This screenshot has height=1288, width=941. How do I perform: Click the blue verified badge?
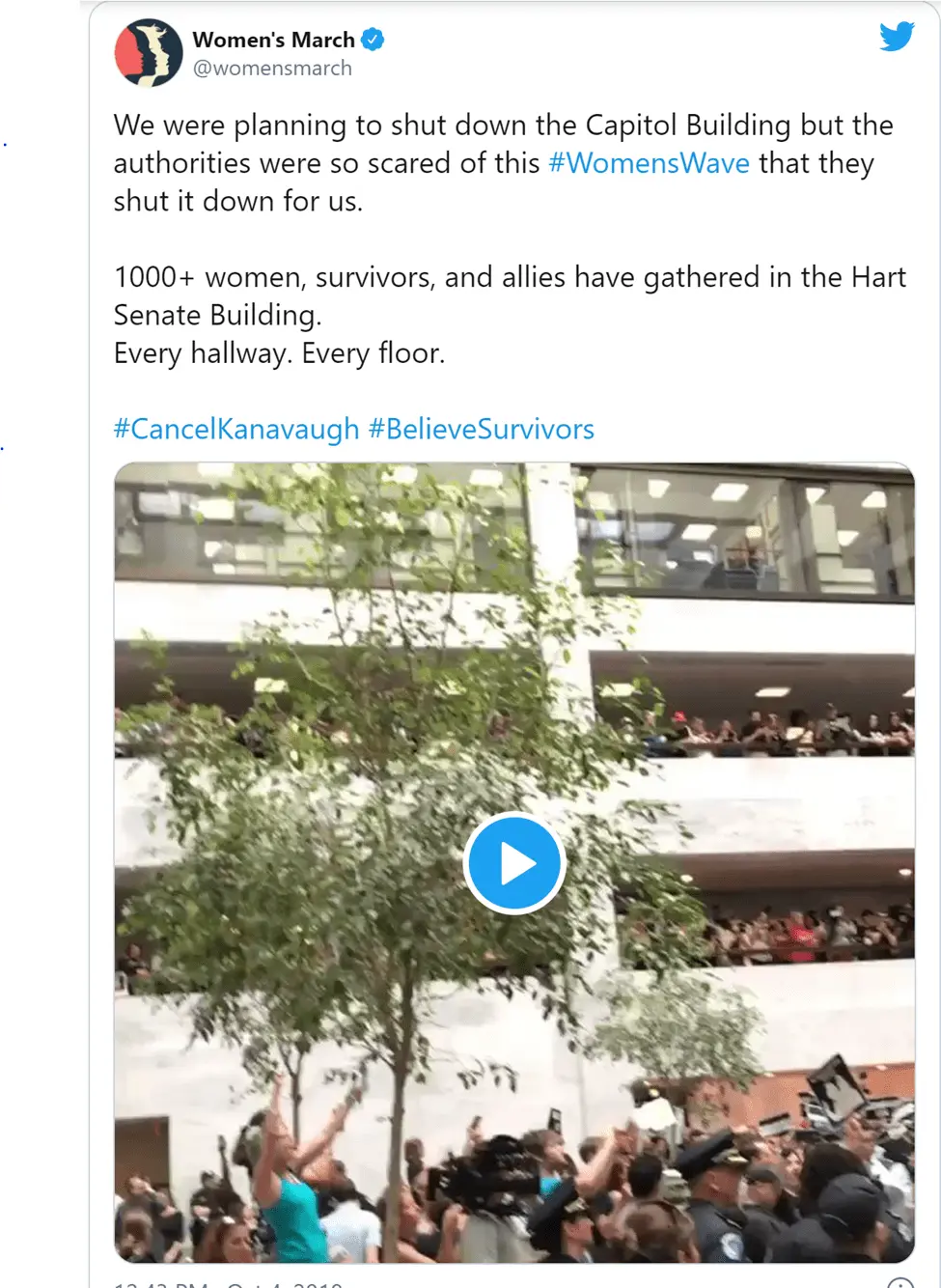click(x=373, y=40)
